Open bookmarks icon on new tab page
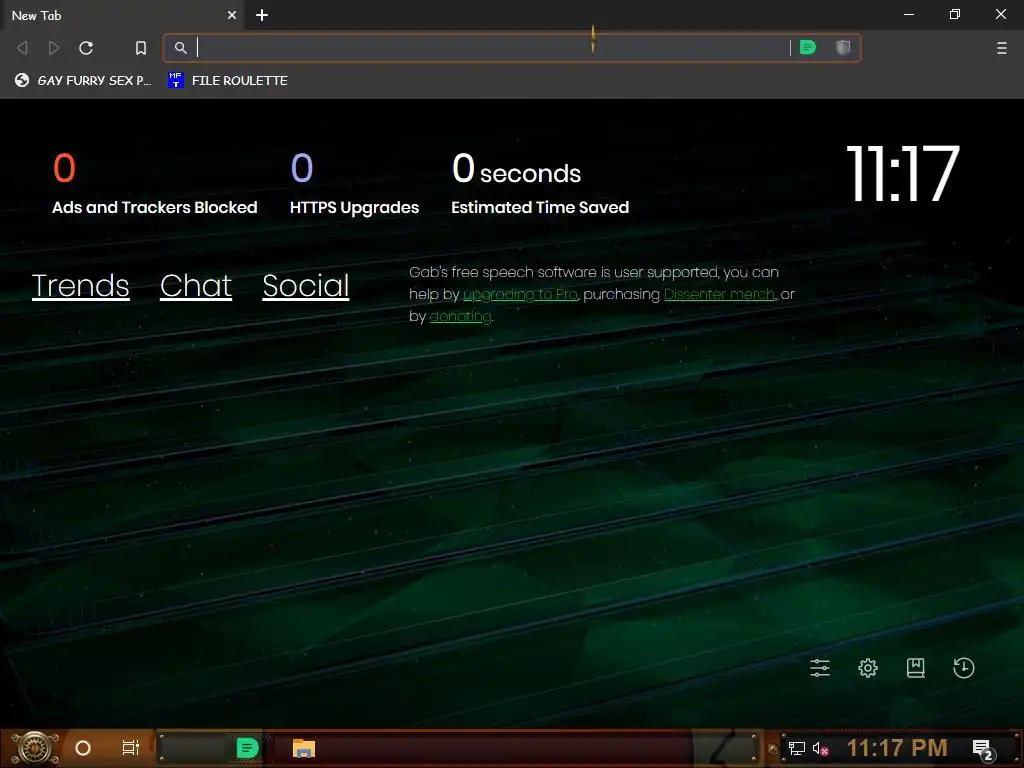Viewport: 1024px width, 768px height. point(916,667)
